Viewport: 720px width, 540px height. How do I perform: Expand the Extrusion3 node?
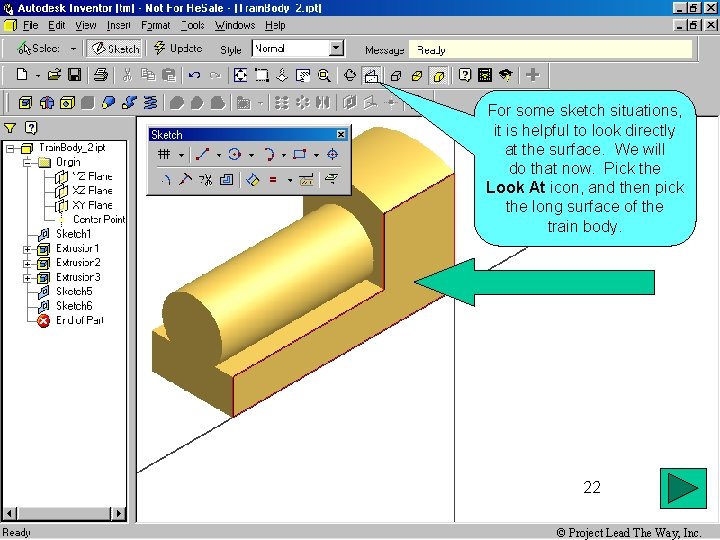click(x=27, y=278)
